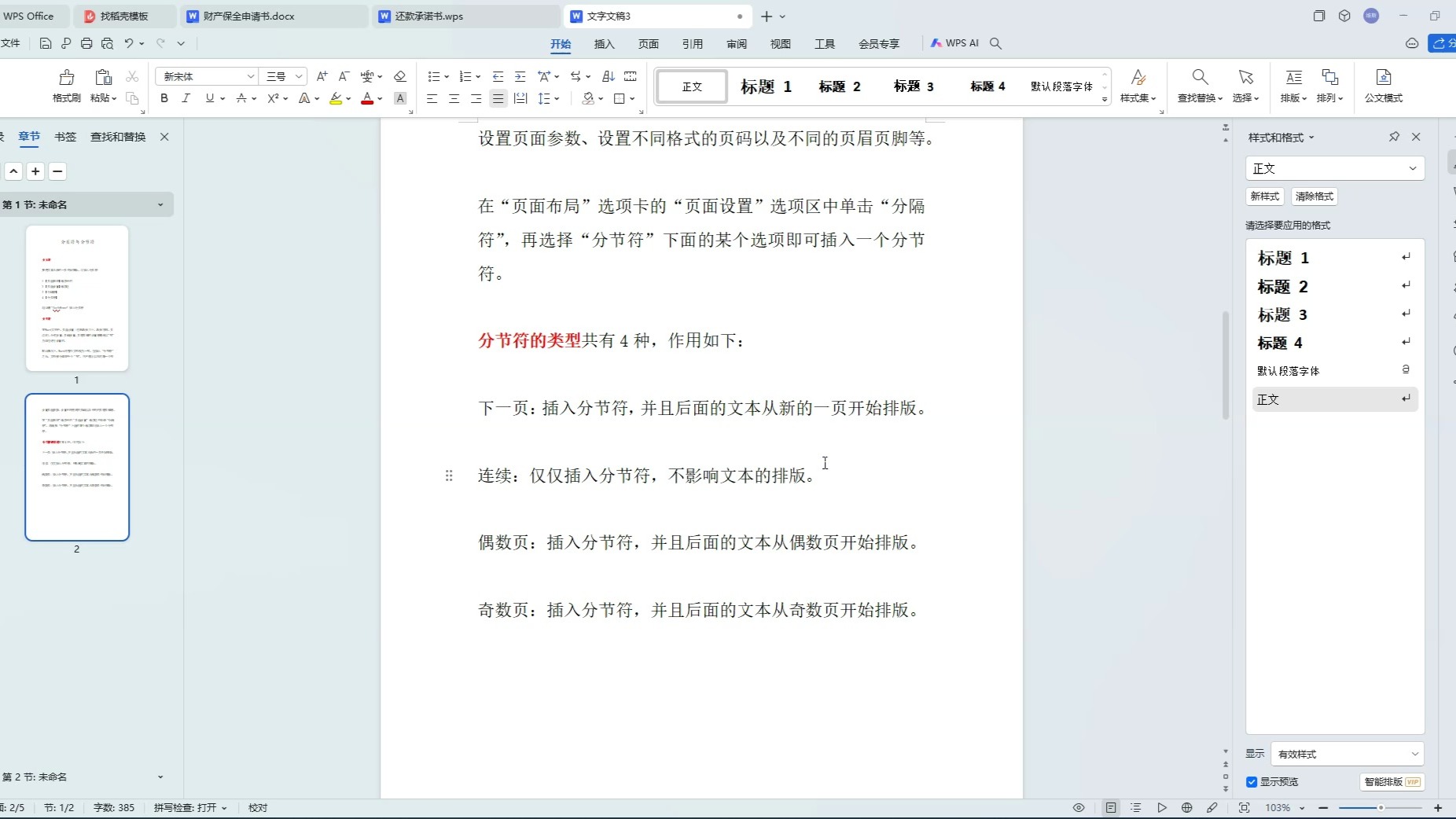This screenshot has width=1456, height=819.
Task: Click the full-screen fit icon in status bar
Action: click(x=1244, y=807)
